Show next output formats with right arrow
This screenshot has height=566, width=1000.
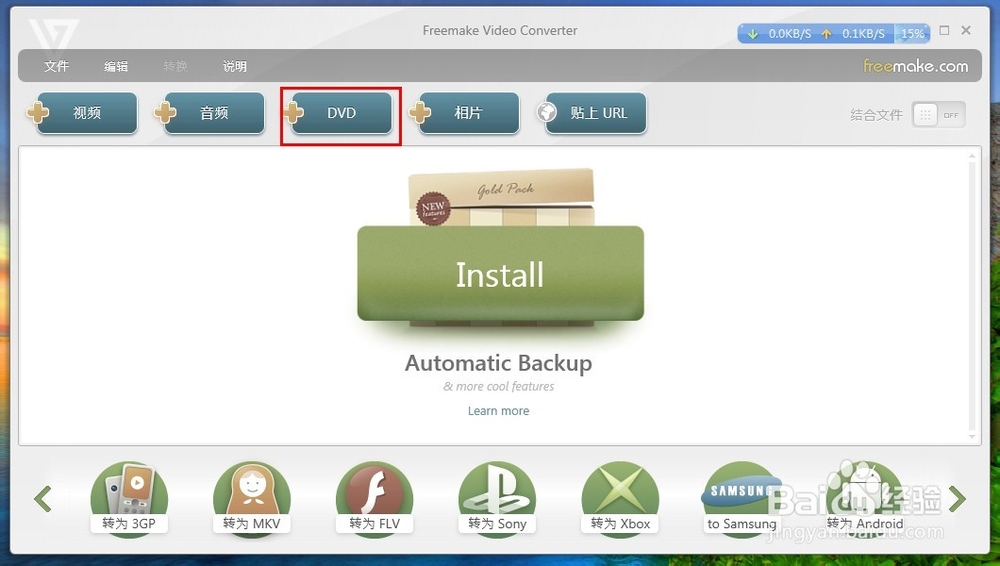[957, 498]
